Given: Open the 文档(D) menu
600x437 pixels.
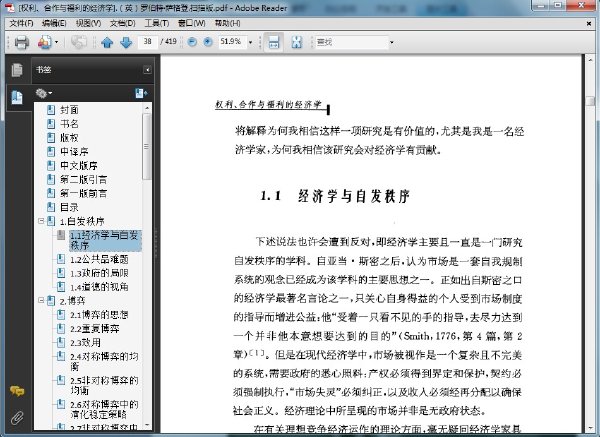Looking at the screenshot, I should [x=122, y=23].
